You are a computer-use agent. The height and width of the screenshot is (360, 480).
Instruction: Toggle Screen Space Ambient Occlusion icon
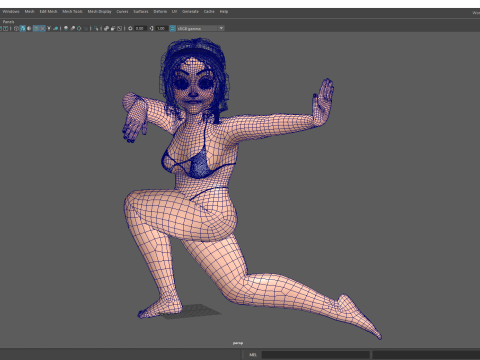coord(66,29)
